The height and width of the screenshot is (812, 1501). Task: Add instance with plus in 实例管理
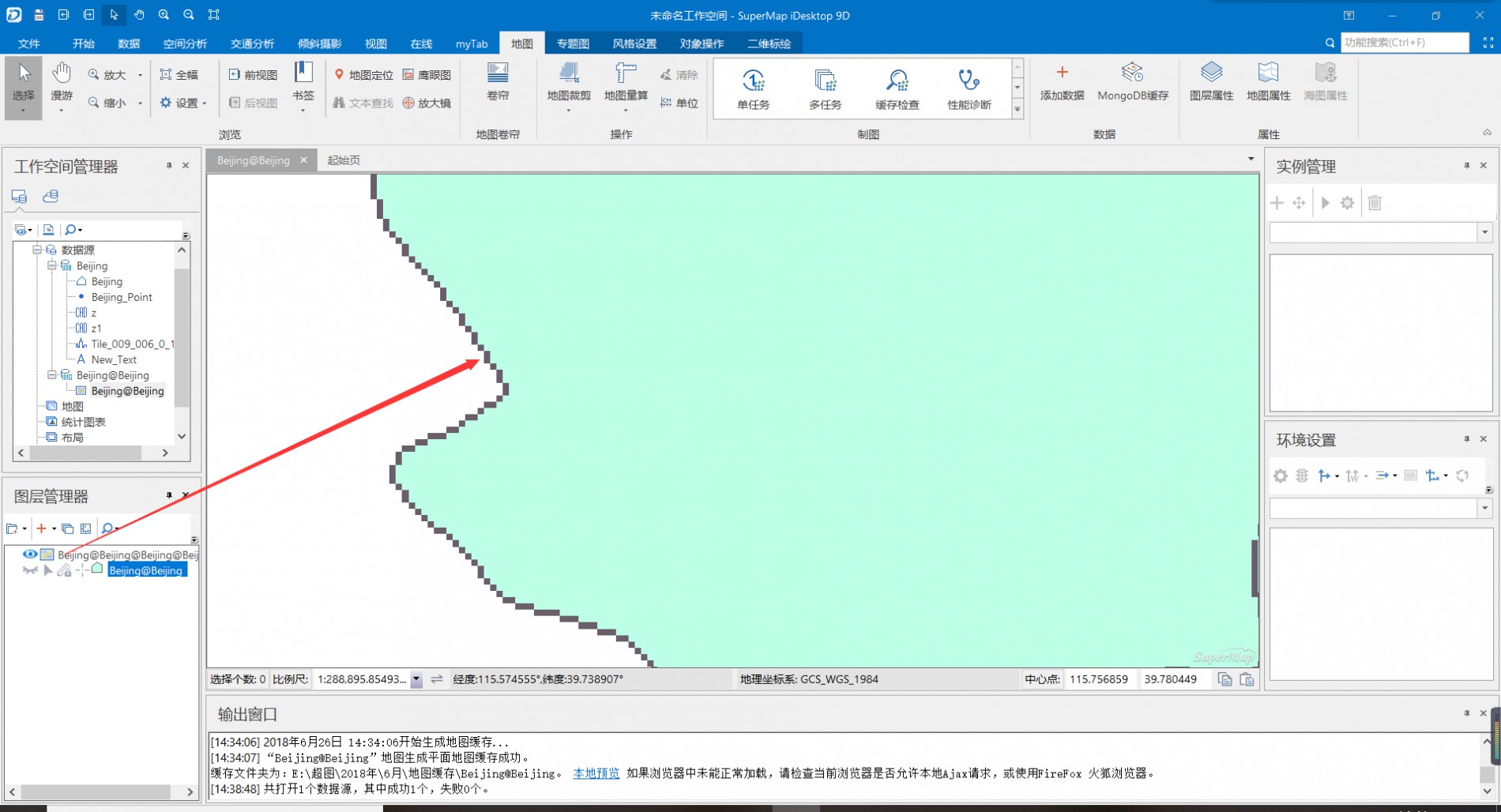pyautogui.click(x=1277, y=203)
